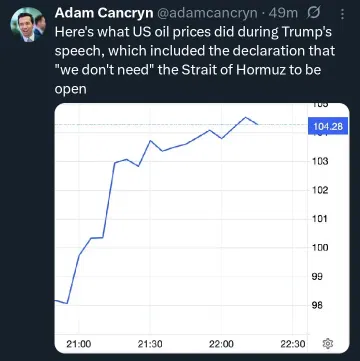Click the 21:00 time axis label
The image size is (360, 361).
(79, 344)
